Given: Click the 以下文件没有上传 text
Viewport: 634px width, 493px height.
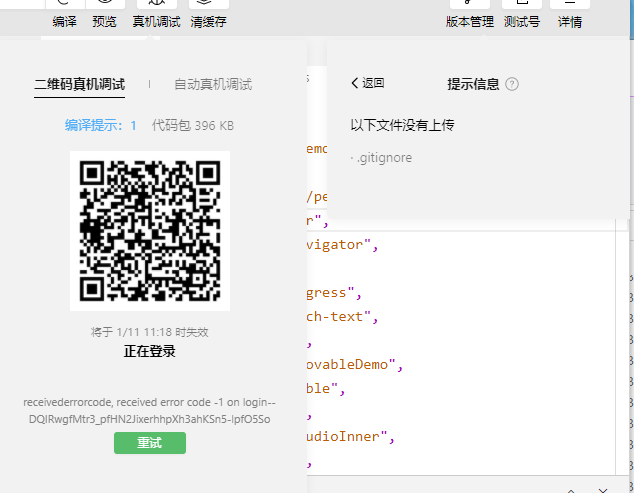Looking at the screenshot, I should click(402, 125).
